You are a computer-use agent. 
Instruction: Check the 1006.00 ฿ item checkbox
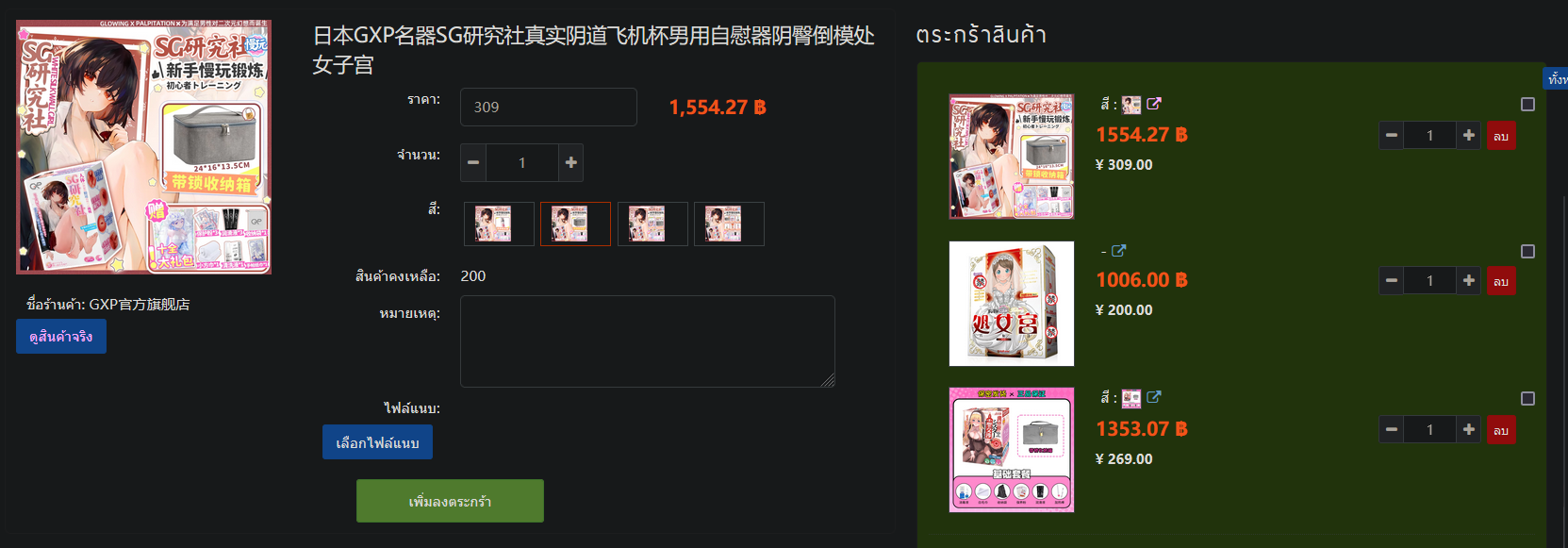(x=1527, y=252)
